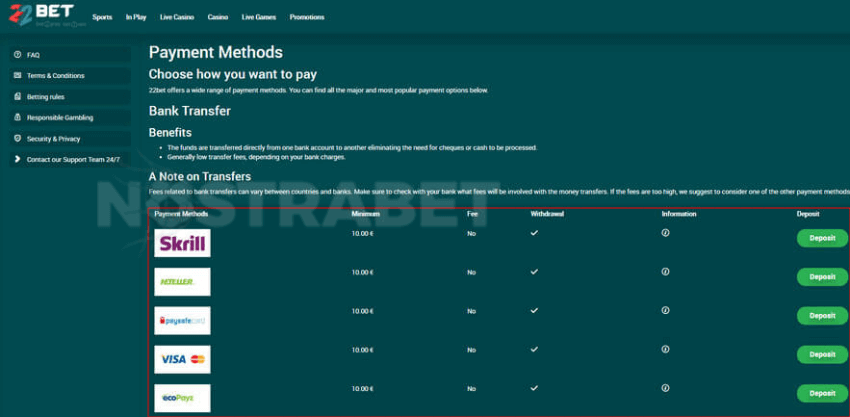Screen dimensions: 850x417
Task: Click the Contact Support arrow icon
Action: click(17, 159)
